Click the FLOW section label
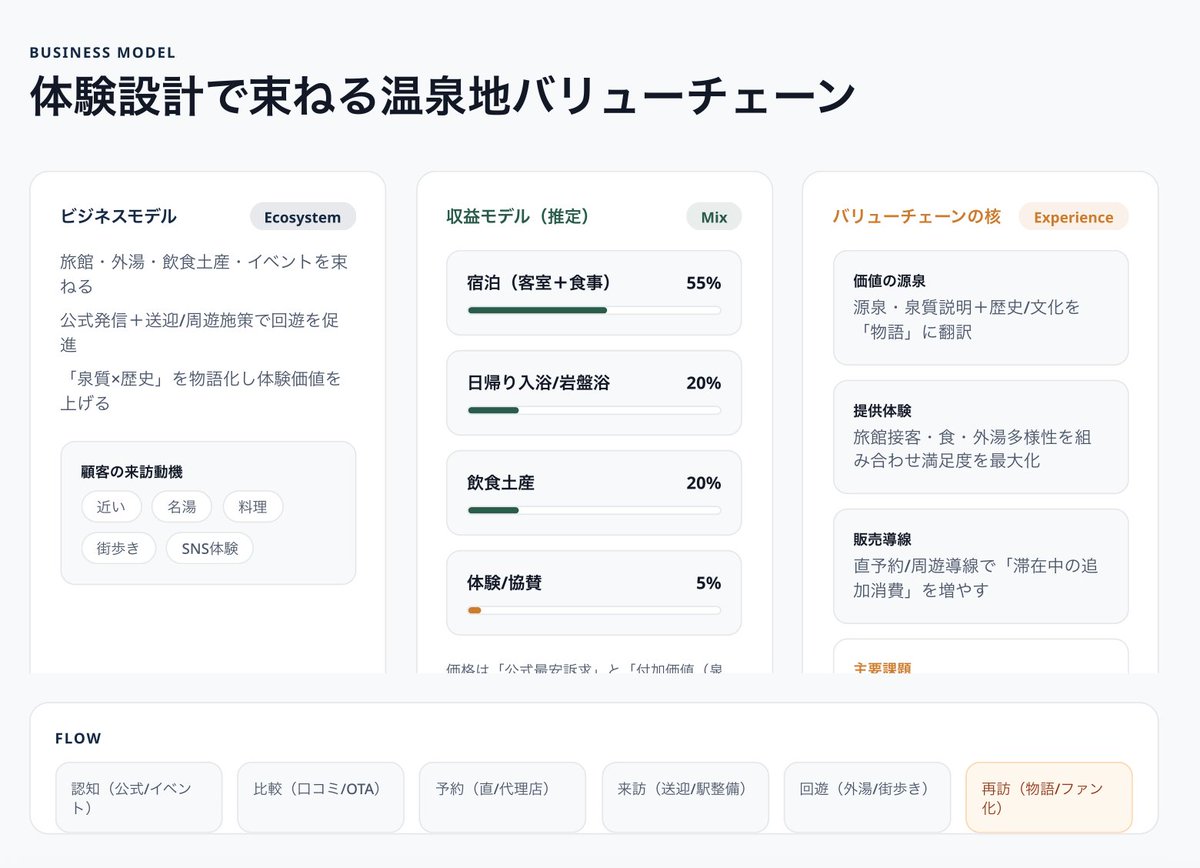 coord(78,739)
